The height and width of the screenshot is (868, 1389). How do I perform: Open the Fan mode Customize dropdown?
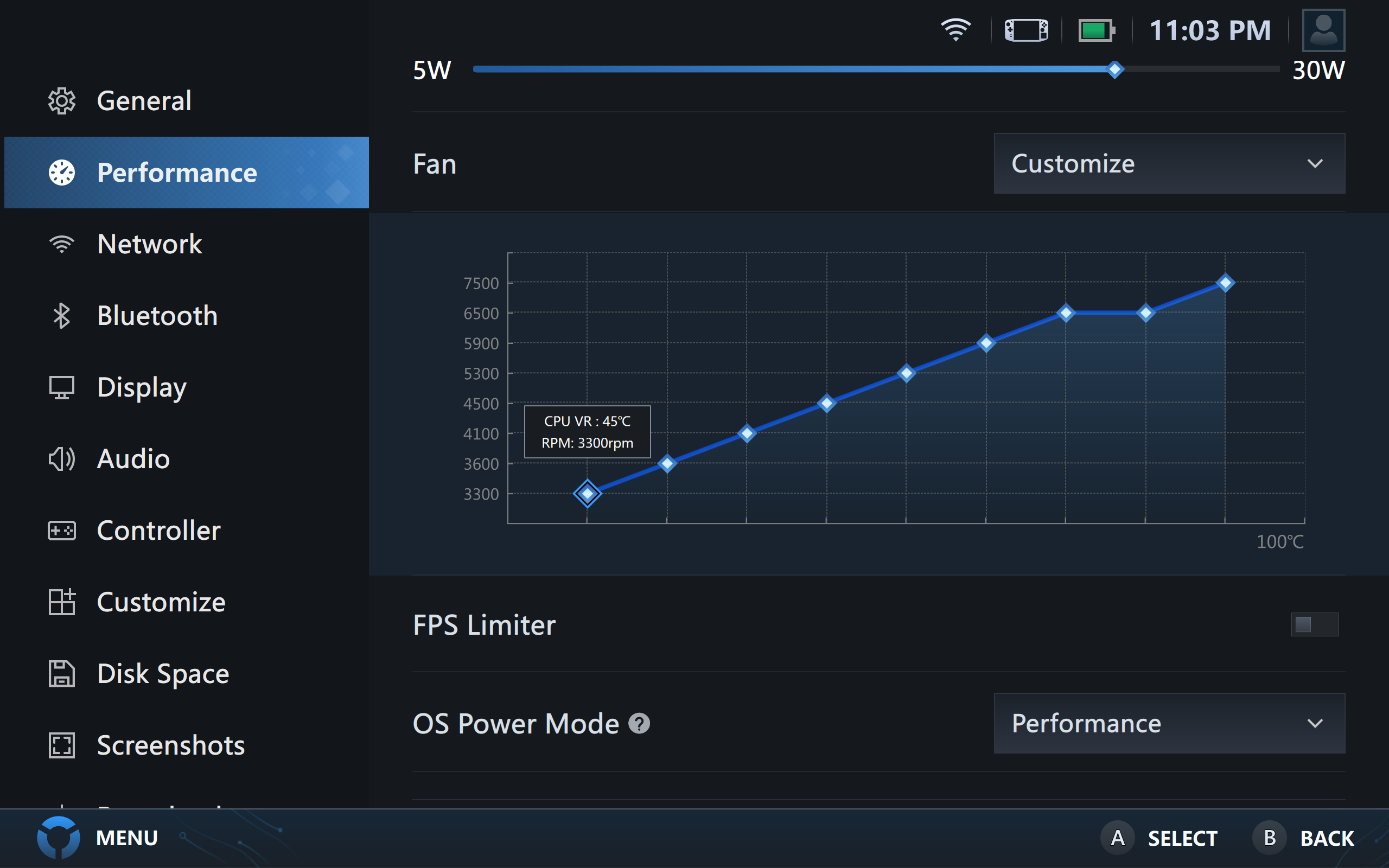(x=1169, y=164)
